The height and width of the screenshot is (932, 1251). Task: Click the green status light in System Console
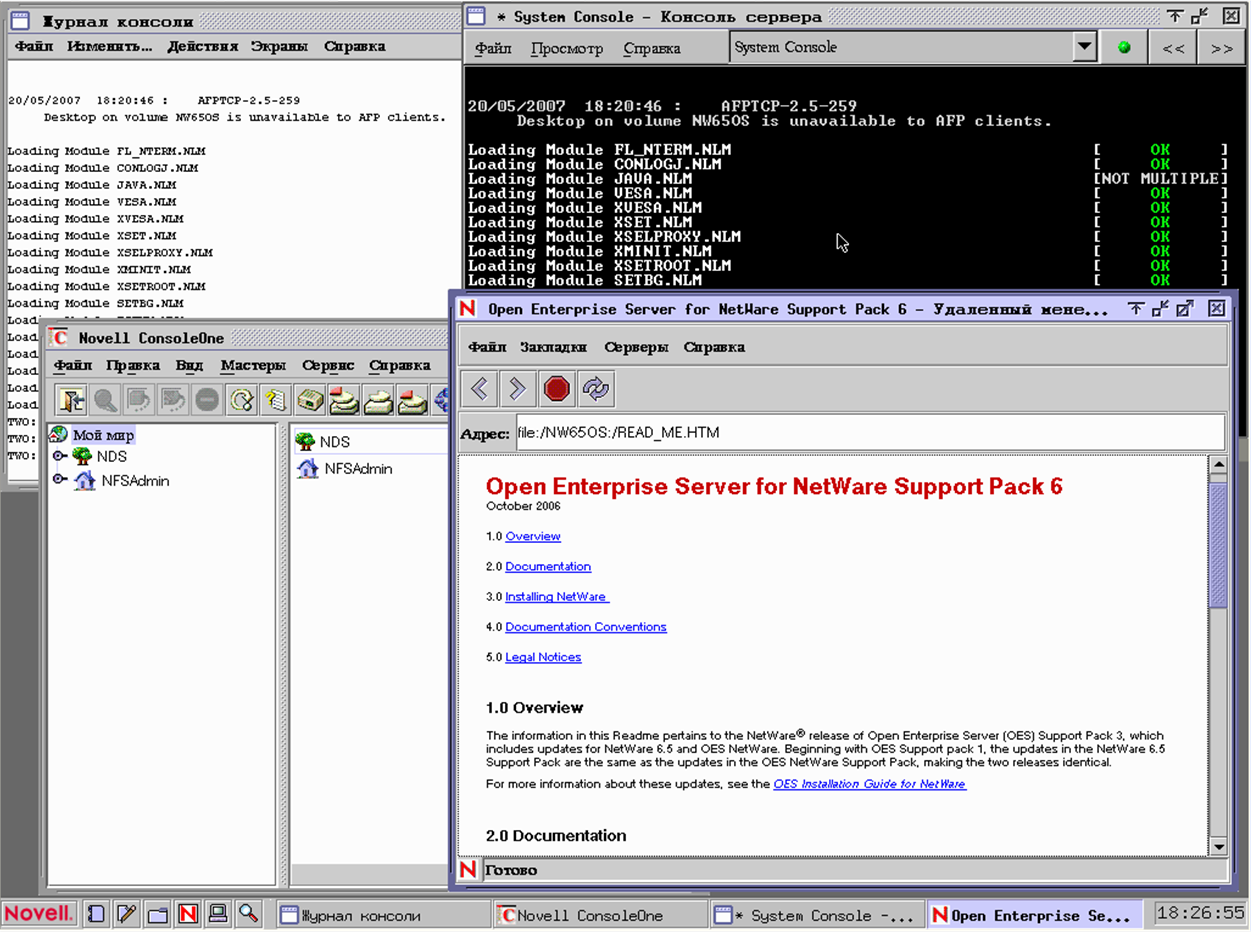1124,47
